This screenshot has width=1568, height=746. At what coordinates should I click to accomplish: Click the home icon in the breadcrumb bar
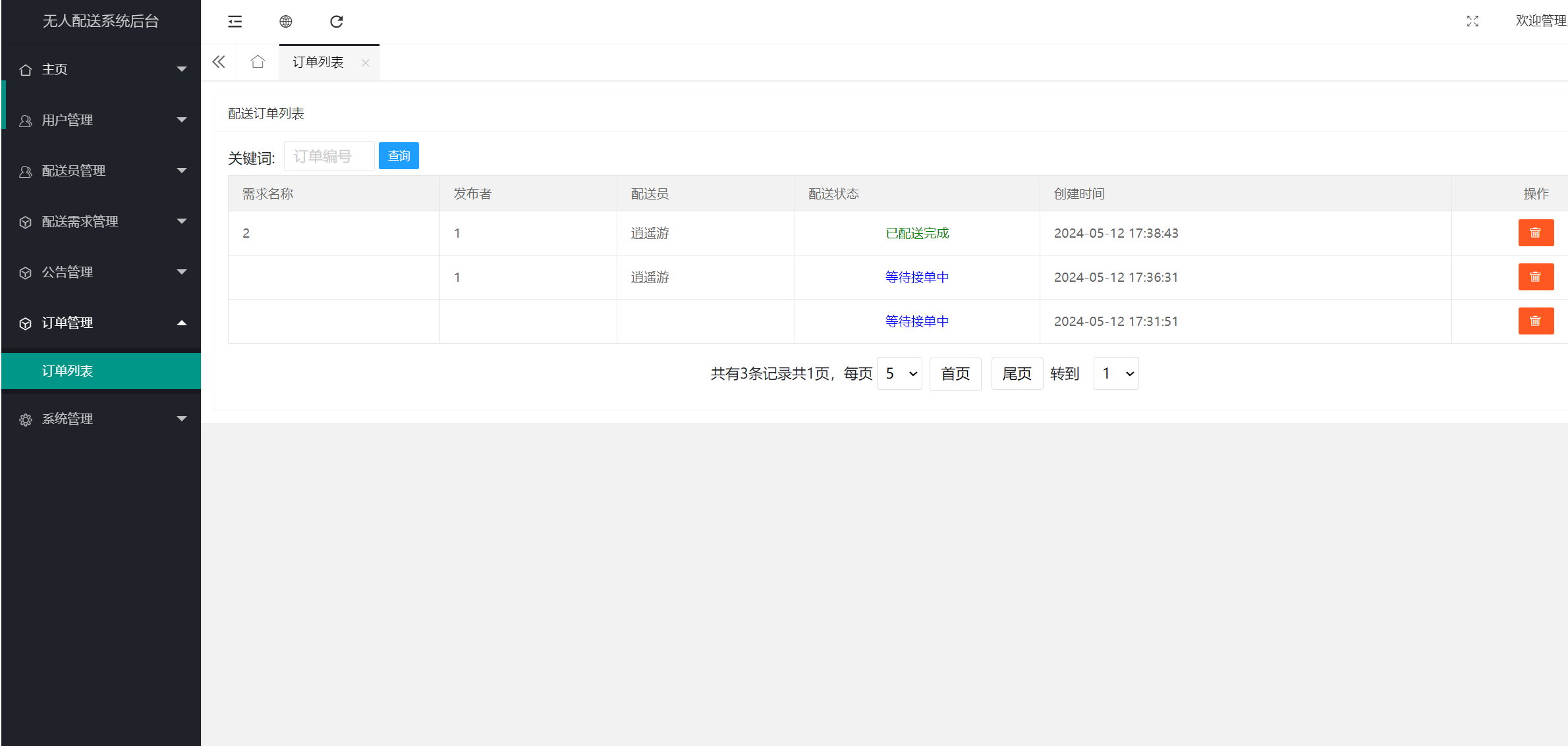point(258,61)
